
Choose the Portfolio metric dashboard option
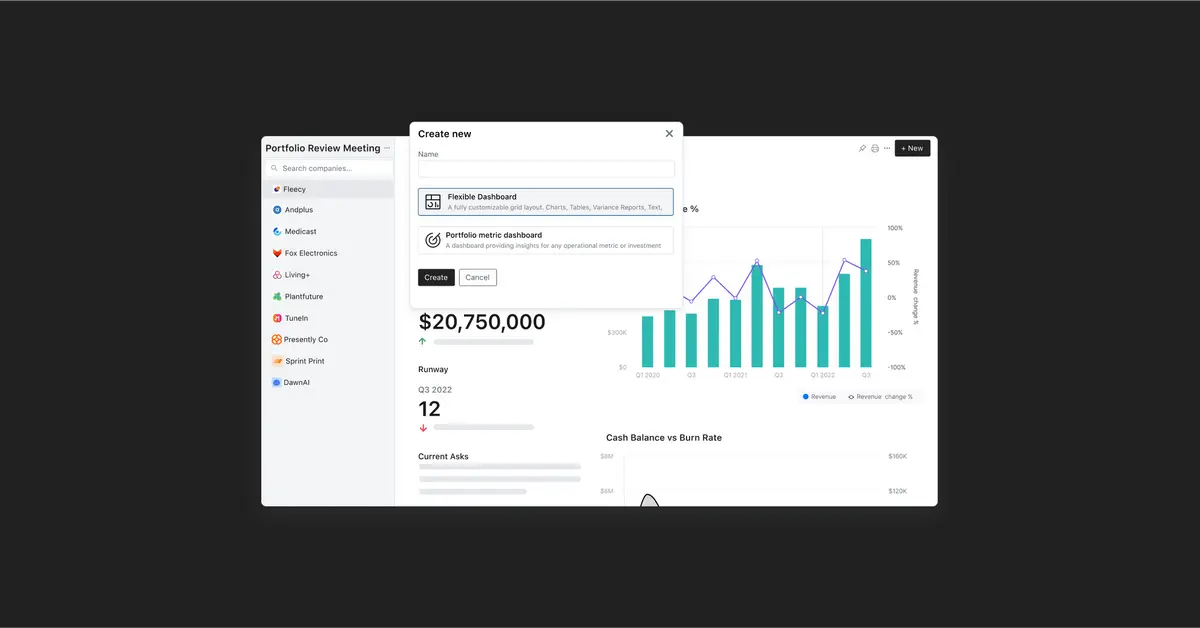coord(546,240)
